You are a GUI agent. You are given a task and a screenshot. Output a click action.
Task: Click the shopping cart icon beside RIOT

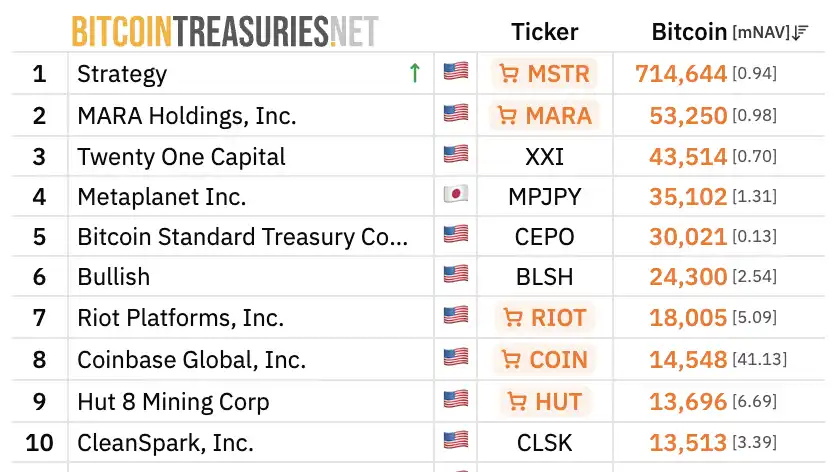514,318
